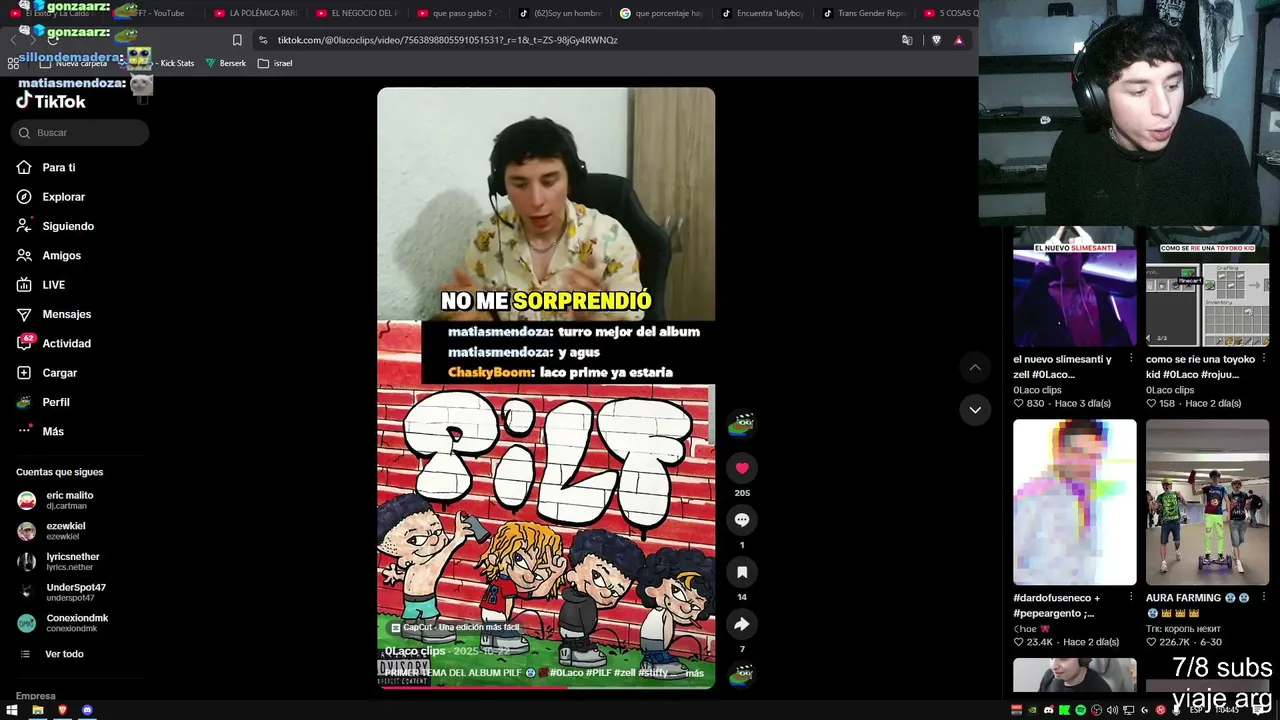
Task: Open followed account UnderSpot47
Action: coord(76,592)
